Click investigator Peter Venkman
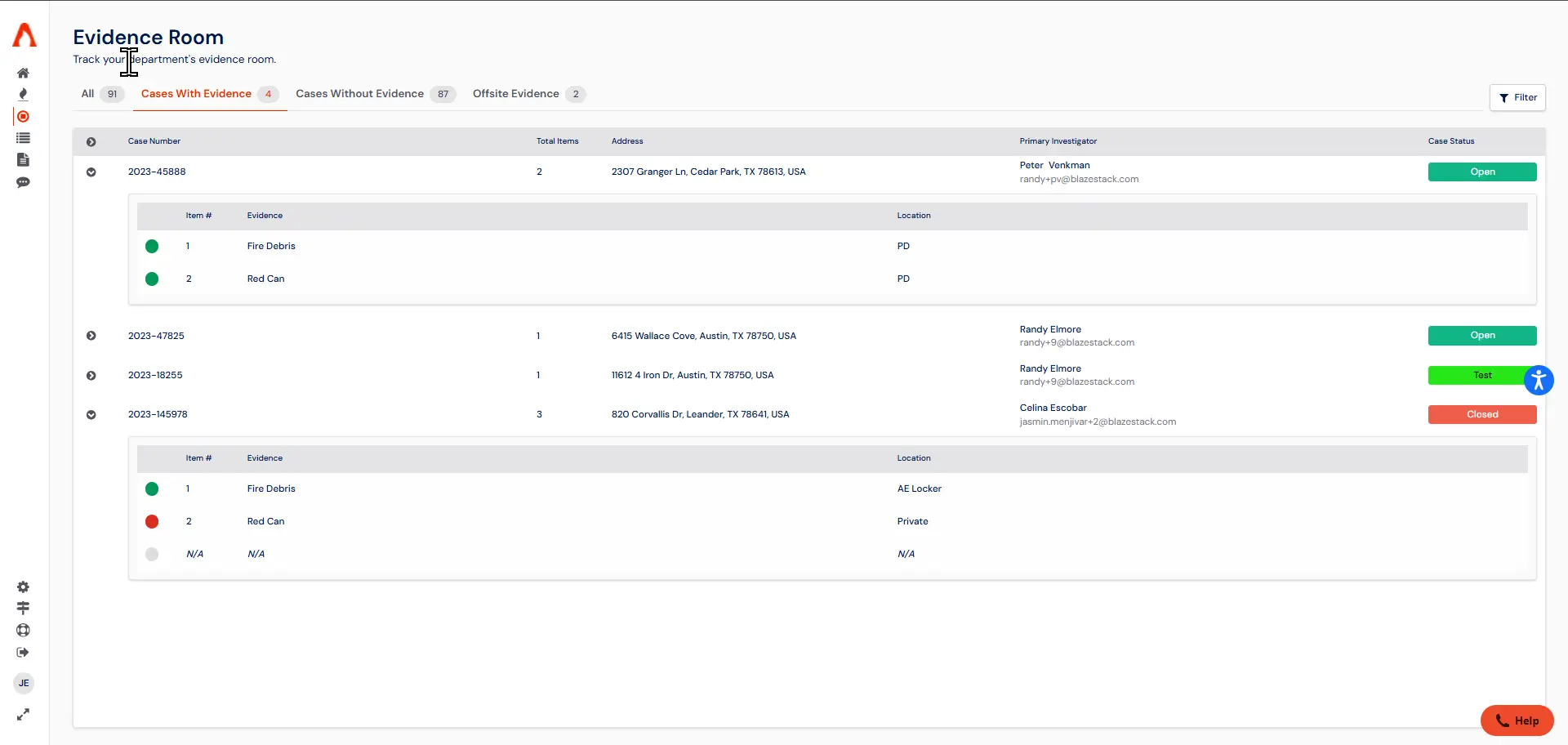This screenshot has width=1568, height=745. pos(1054,165)
